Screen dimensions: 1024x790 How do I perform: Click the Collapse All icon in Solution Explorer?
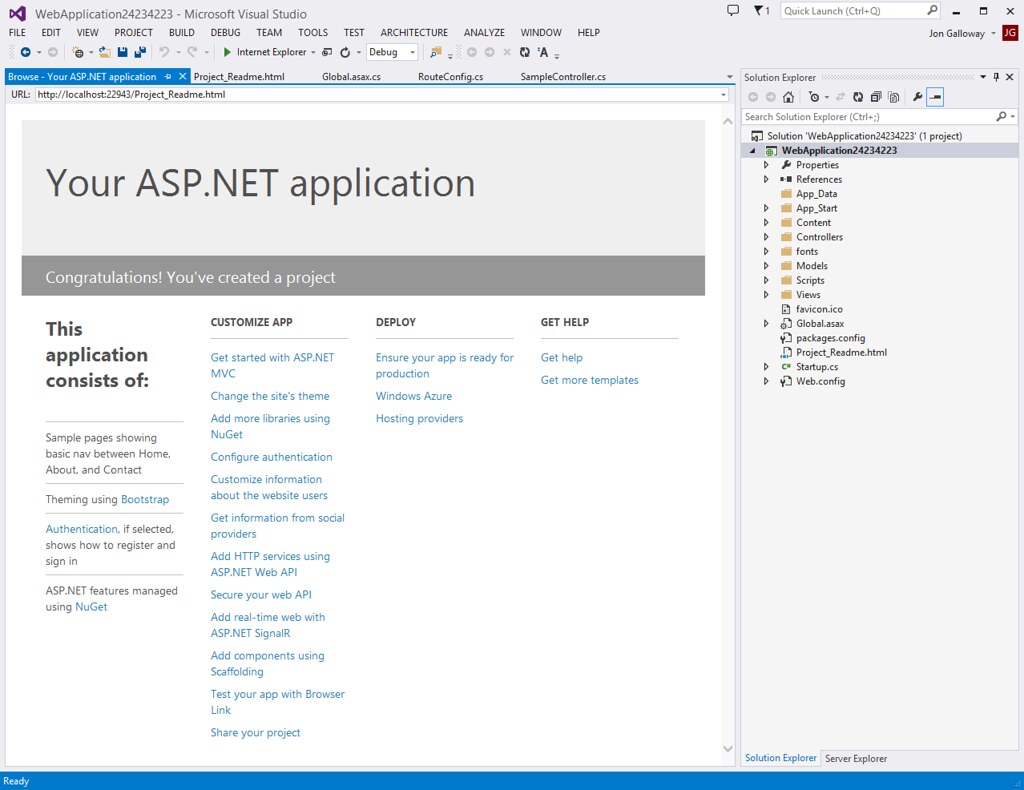click(876, 97)
